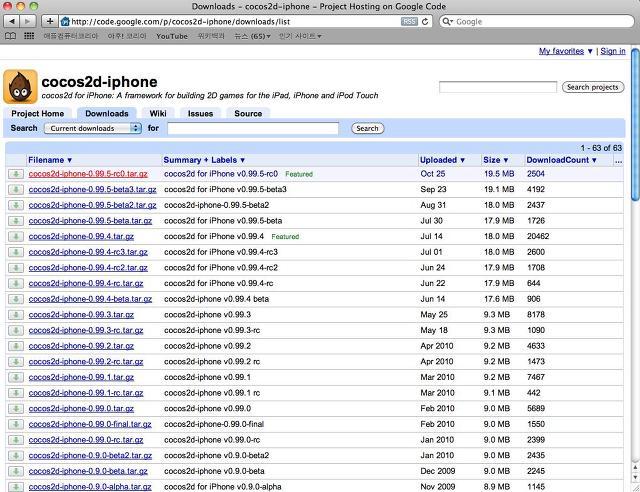Click download arrow icon for 0.99.2.tar.gz

tap(16, 346)
